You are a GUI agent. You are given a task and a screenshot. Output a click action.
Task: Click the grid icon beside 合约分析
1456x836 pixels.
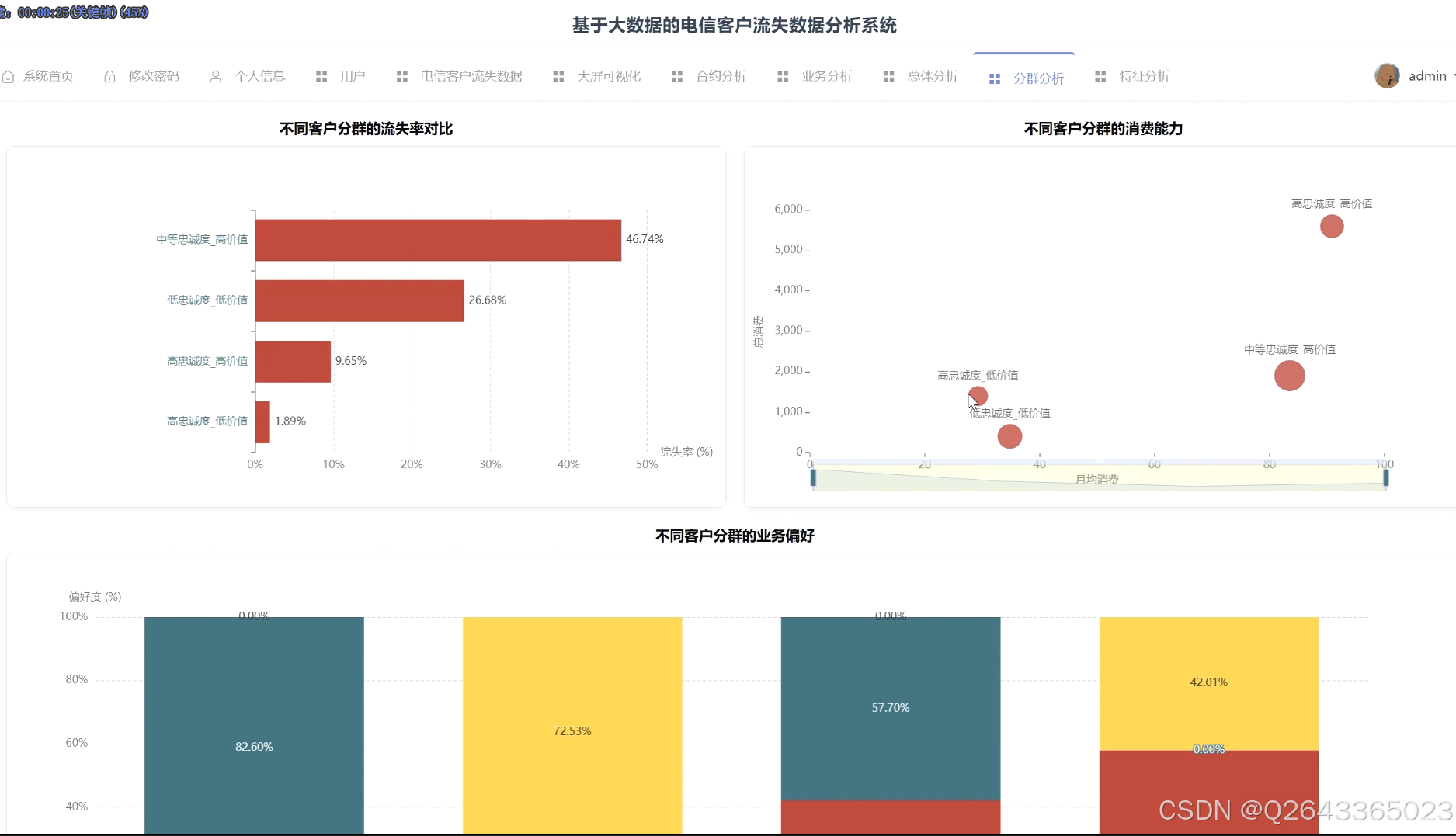coord(677,76)
